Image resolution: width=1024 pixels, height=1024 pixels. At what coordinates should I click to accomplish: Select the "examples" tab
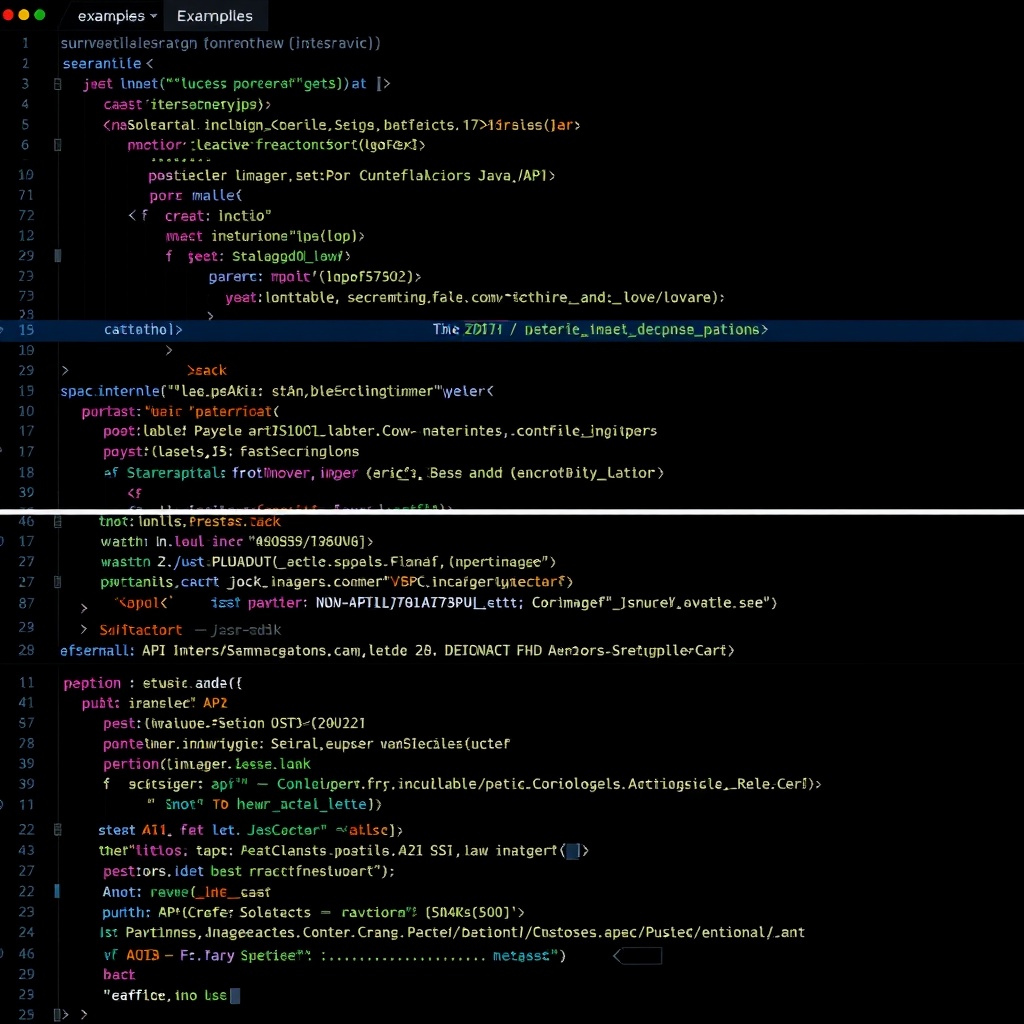point(110,16)
